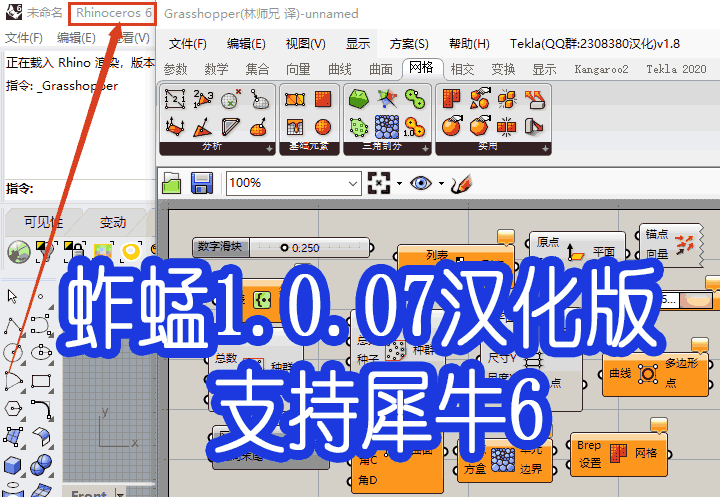This screenshot has width=720, height=497.
Task: Select the Rhino Rectangle tool
Action: tap(41, 381)
